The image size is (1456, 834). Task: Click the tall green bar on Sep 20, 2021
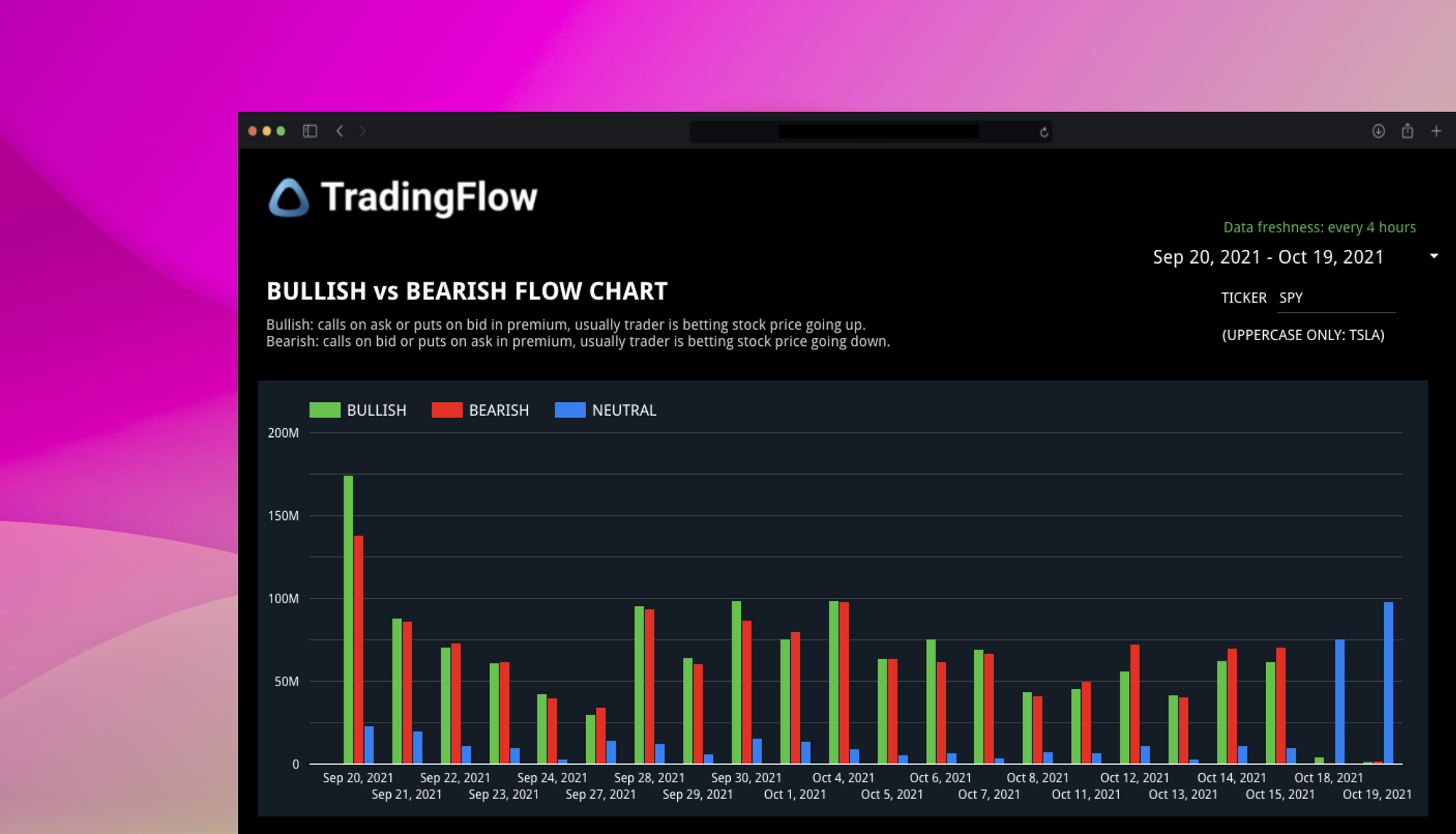tap(347, 619)
